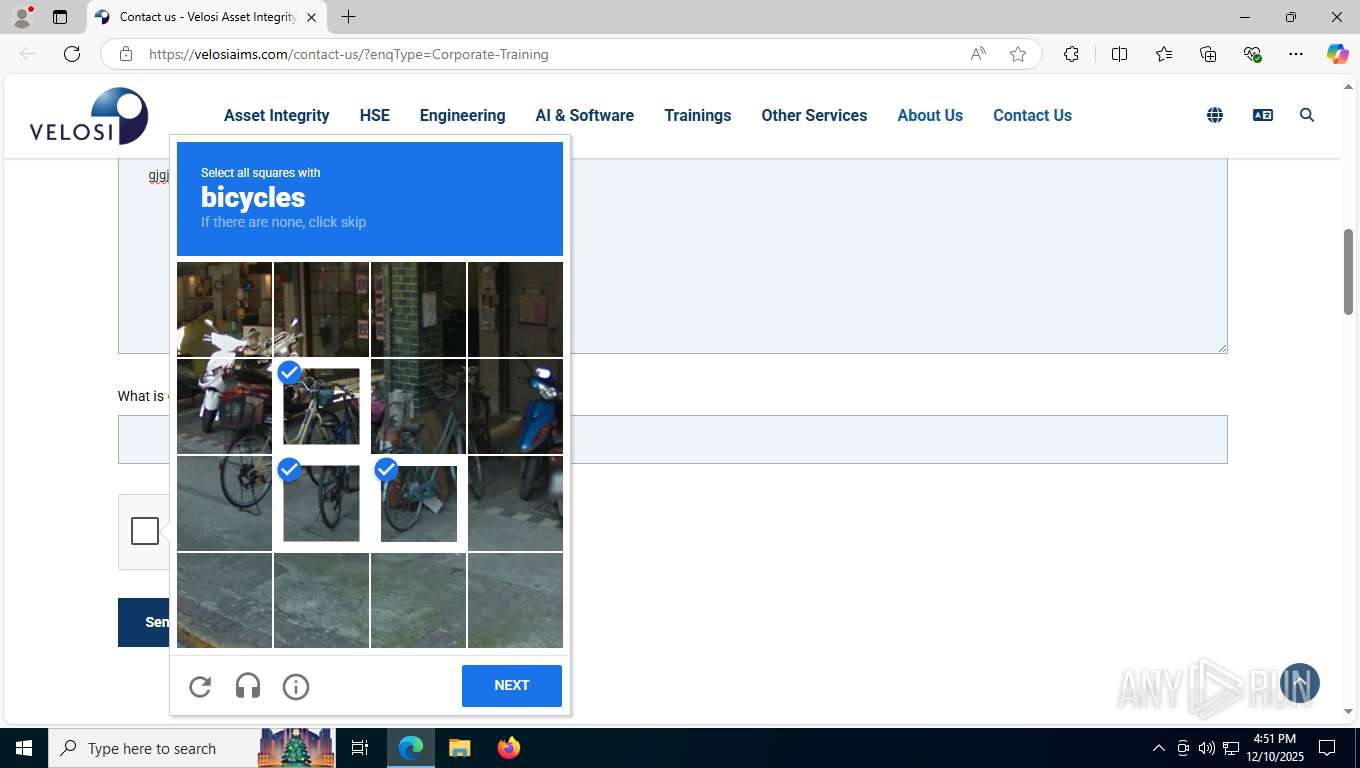Add page to favorites star icon
This screenshot has height=768, width=1360.
point(1018,54)
